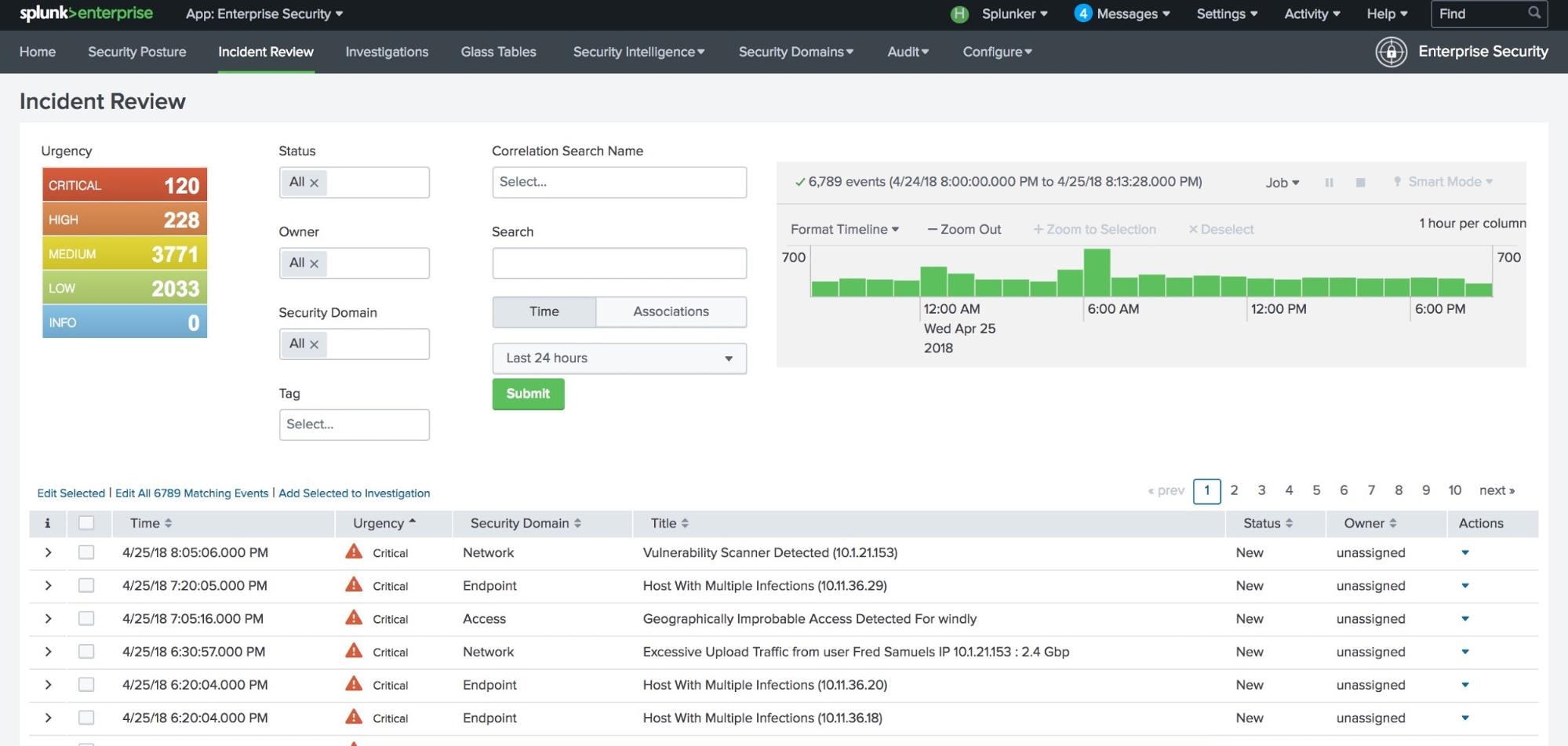
Task: Stop the search job
Action: click(x=1360, y=182)
